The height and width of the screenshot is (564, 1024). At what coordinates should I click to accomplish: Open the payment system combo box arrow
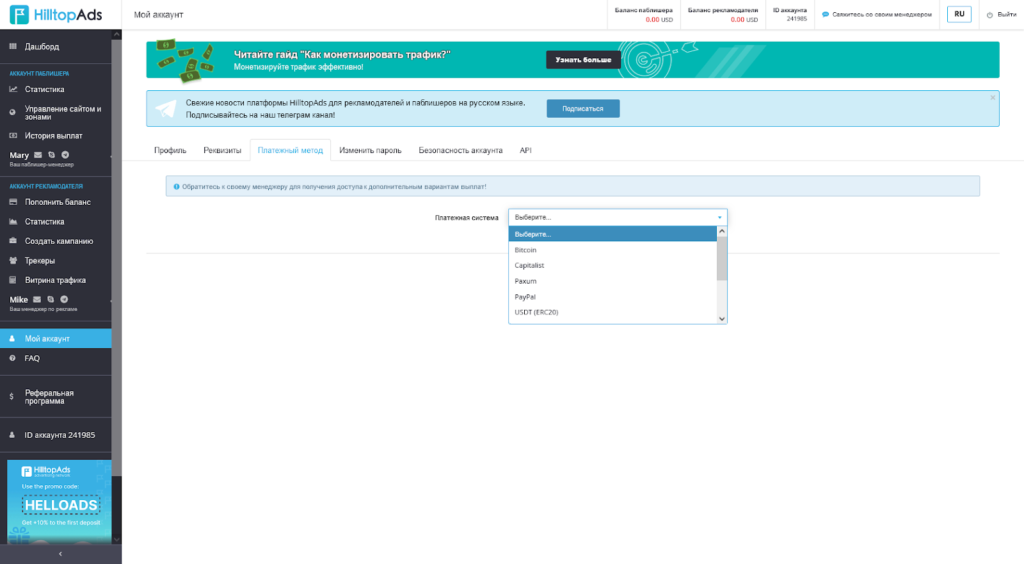click(x=720, y=217)
